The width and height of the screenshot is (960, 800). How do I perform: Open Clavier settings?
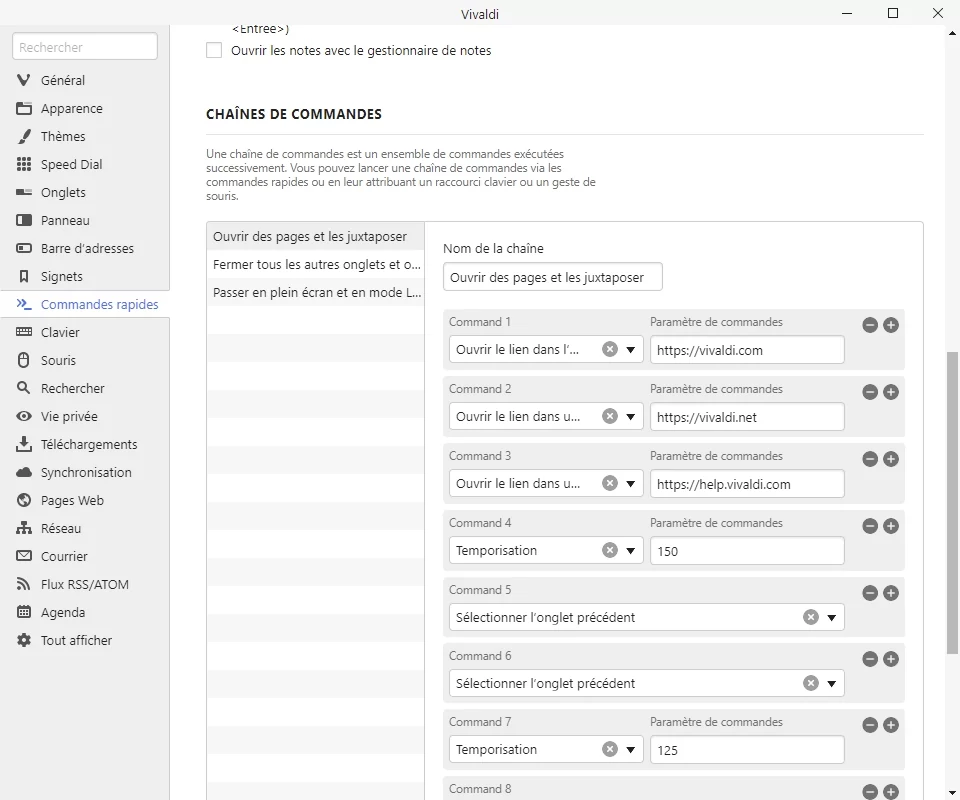(84, 332)
